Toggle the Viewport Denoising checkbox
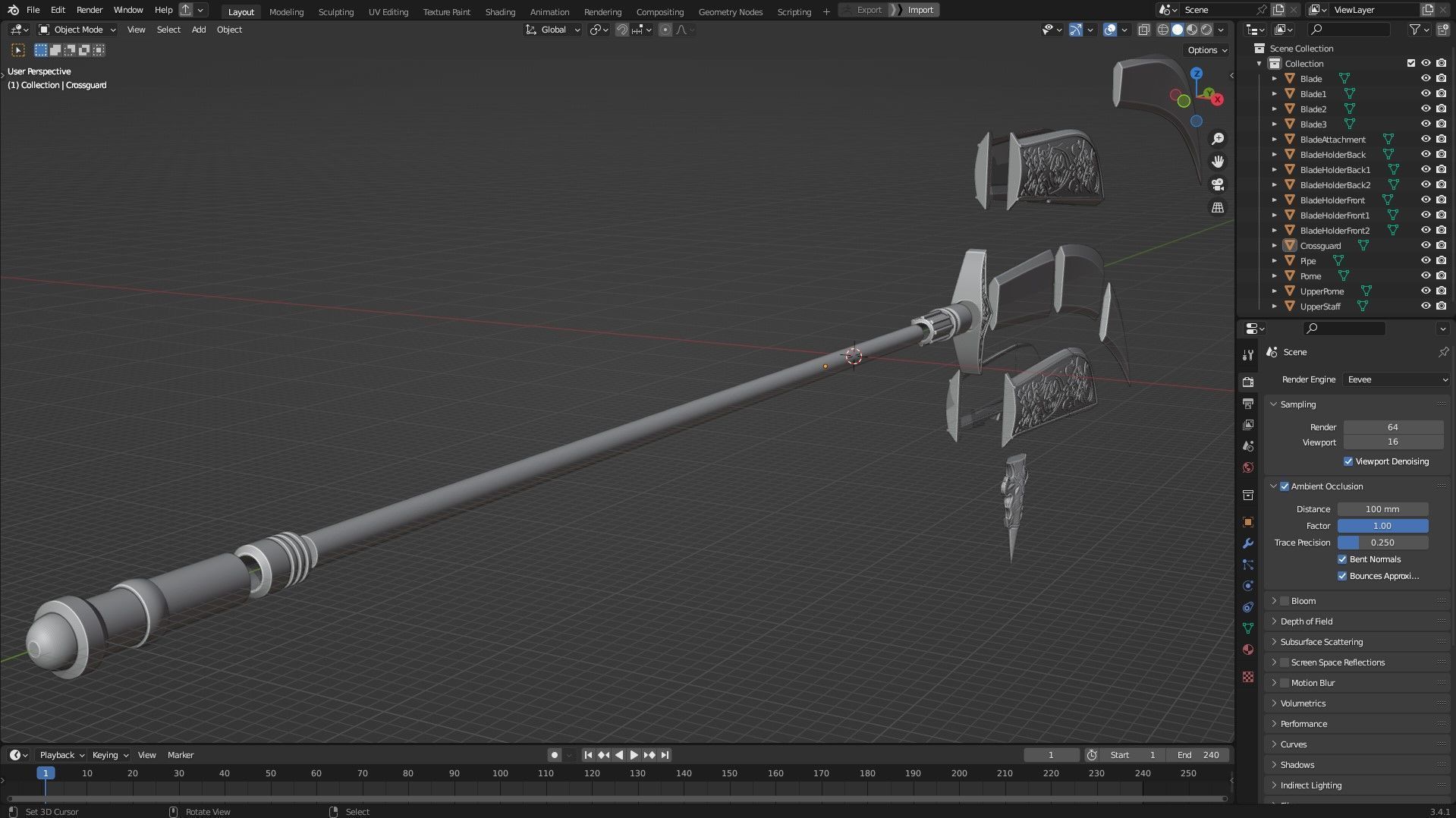 [x=1348, y=461]
